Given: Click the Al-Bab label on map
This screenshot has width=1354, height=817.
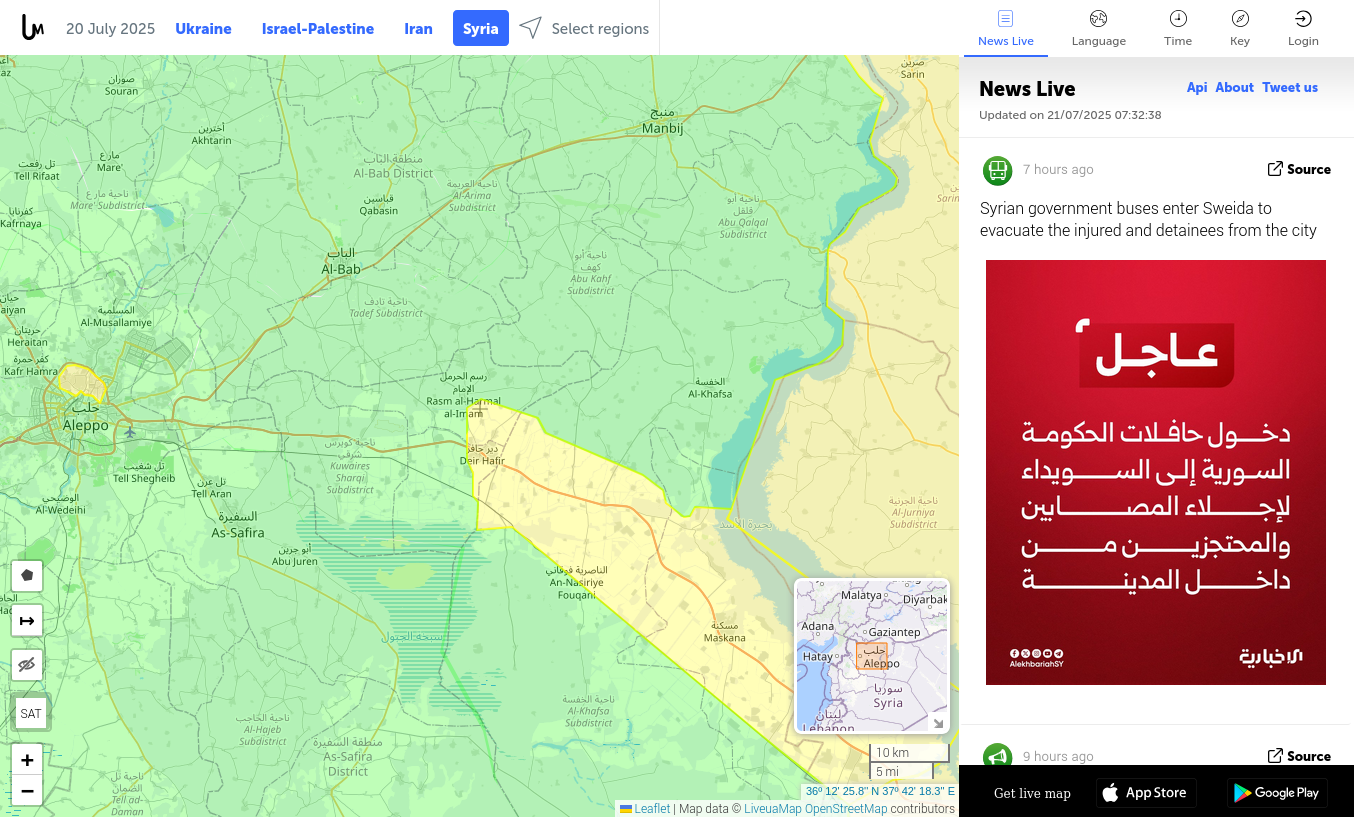Looking at the screenshot, I should point(341,262).
